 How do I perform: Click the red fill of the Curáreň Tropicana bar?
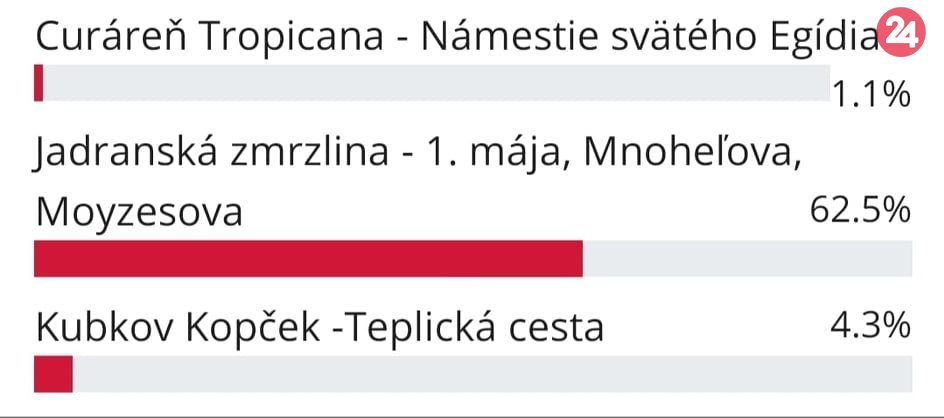pyautogui.click(x=39, y=83)
